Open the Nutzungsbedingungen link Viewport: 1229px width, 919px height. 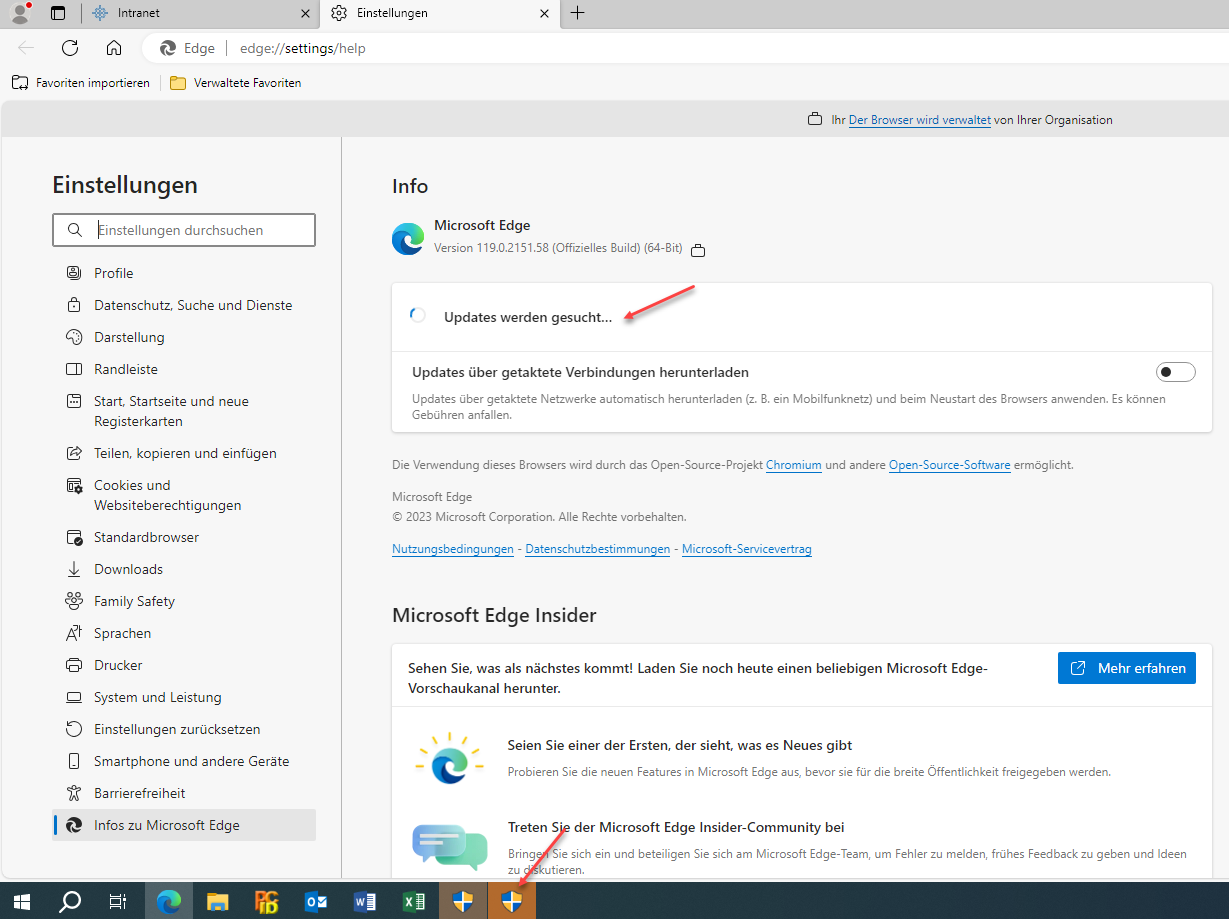tap(452, 549)
